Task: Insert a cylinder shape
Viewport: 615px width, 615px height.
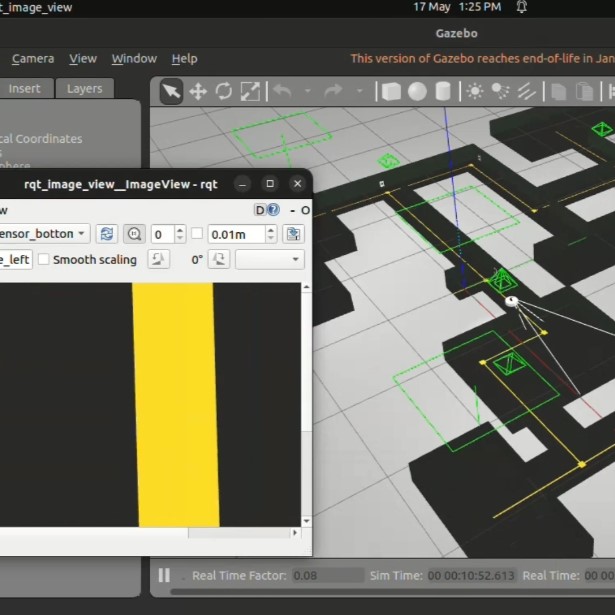Action: point(443,91)
